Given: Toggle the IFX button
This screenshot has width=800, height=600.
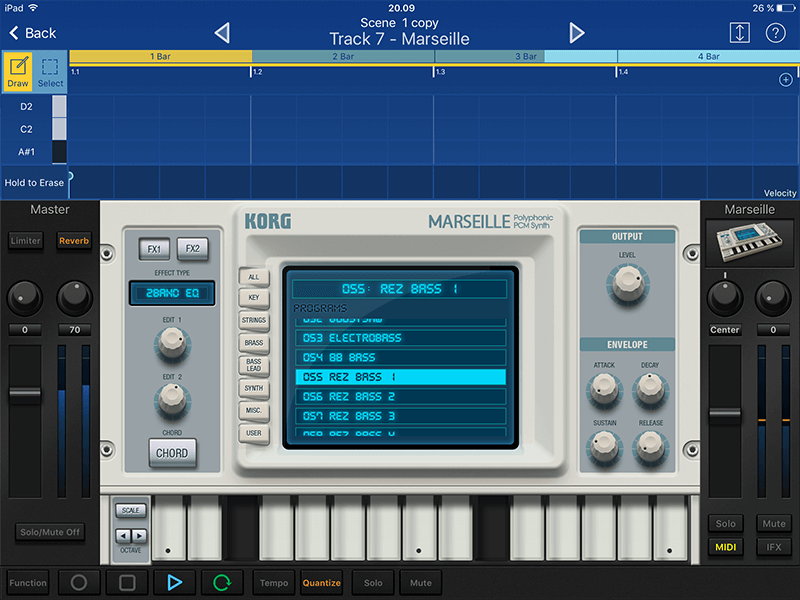Looking at the screenshot, I should tap(773, 547).
